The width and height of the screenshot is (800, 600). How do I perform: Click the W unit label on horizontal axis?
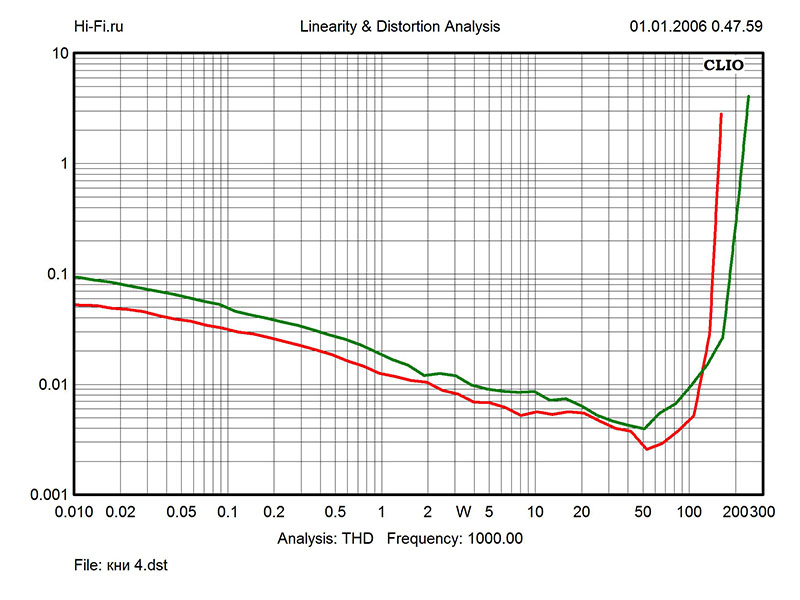pyautogui.click(x=464, y=512)
